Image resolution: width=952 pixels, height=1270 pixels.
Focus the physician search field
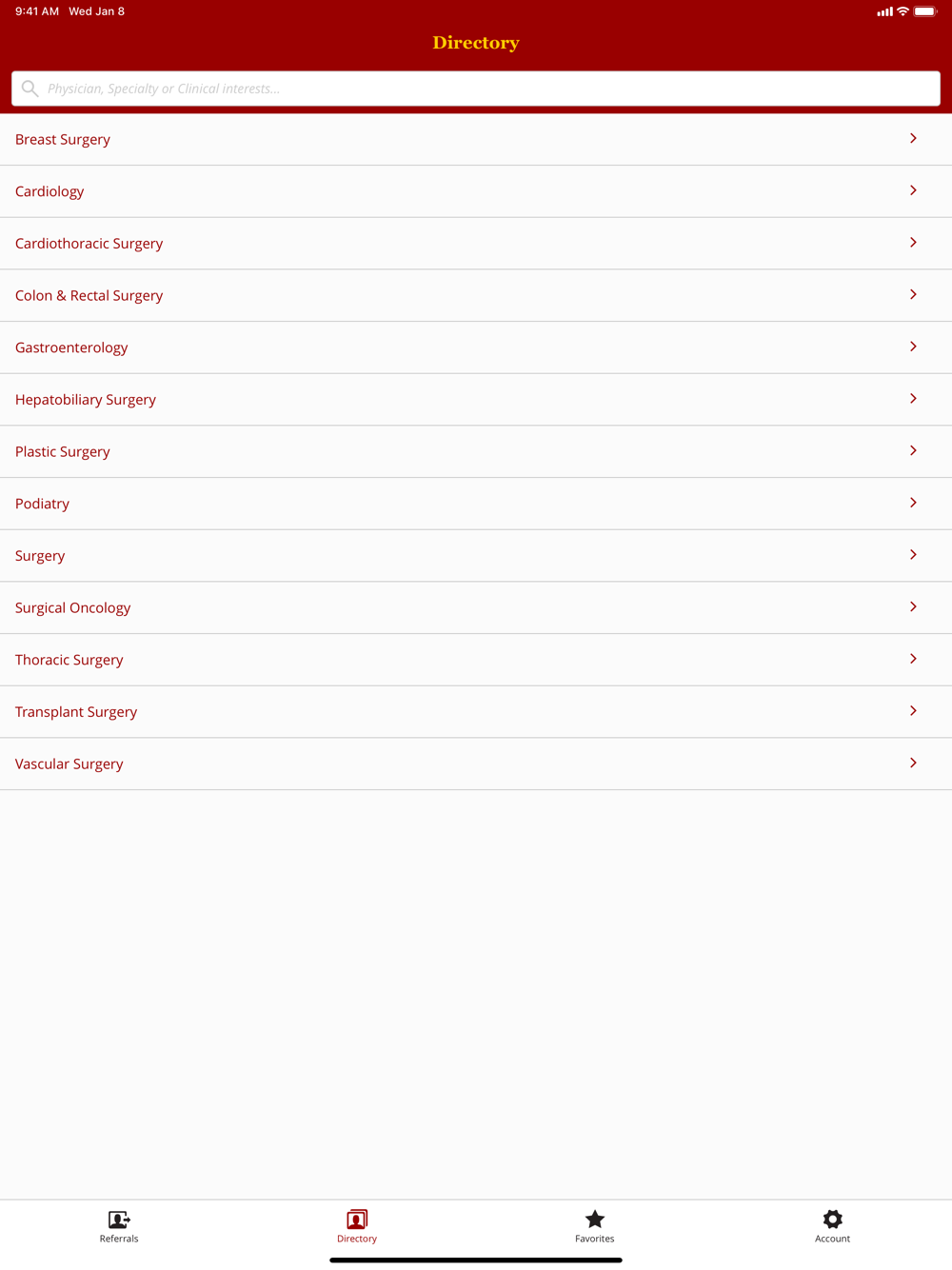476,89
